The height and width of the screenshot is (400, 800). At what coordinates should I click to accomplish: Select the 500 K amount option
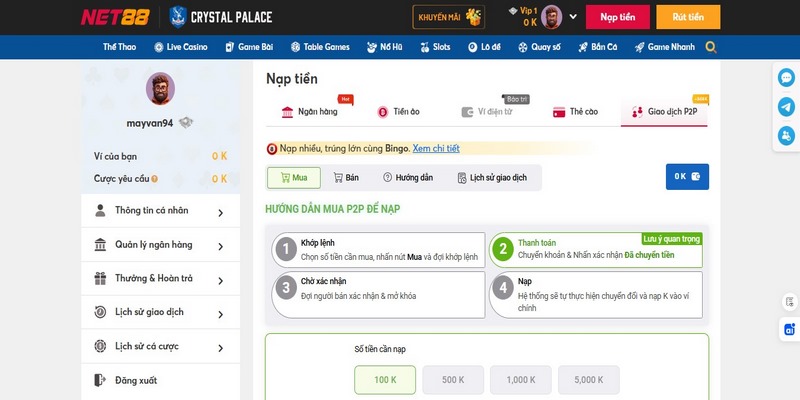click(453, 380)
